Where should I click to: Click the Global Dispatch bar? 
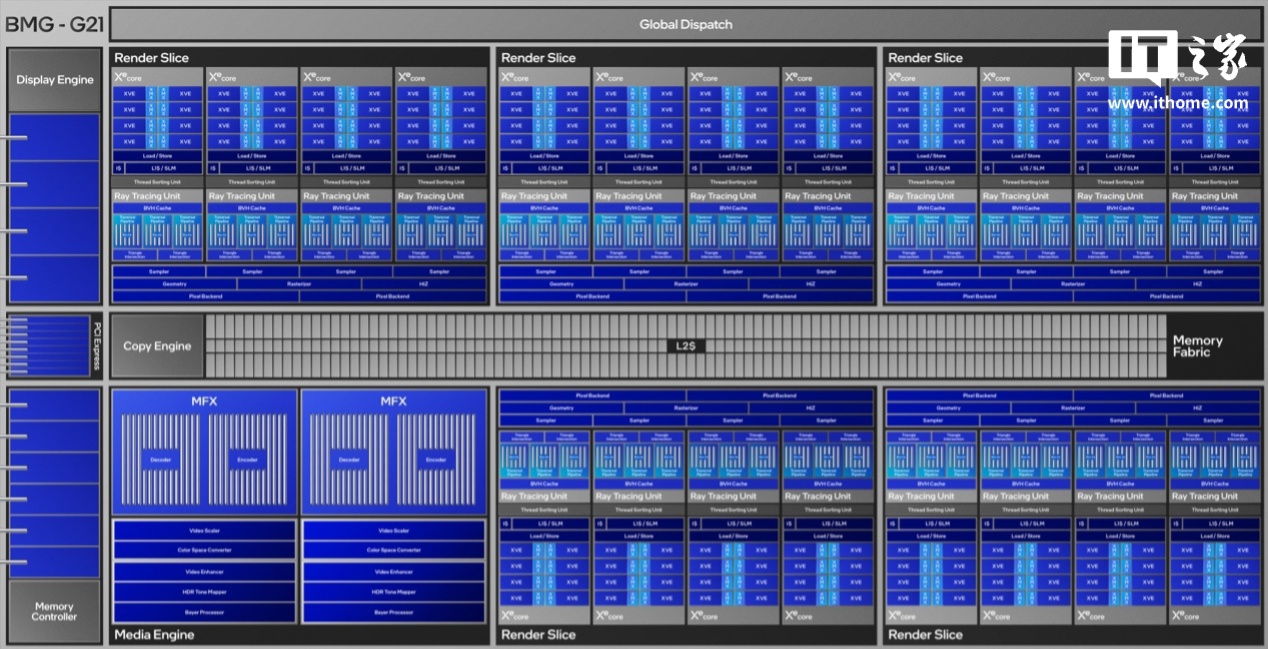[685, 25]
